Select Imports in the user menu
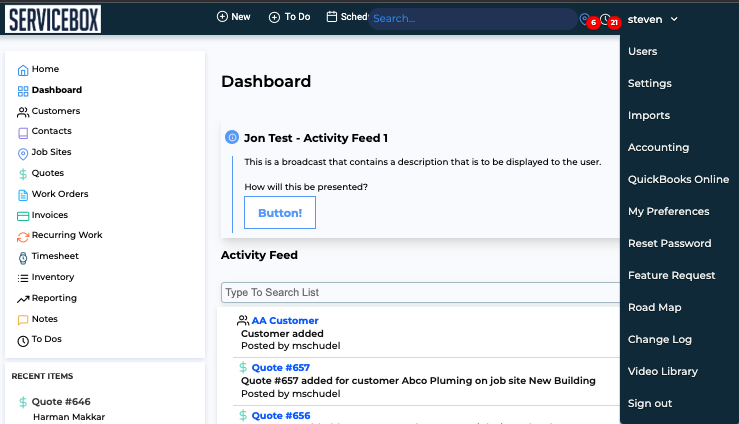The width and height of the screenshot is (739, 424). pyautogui.click(x=649, y=115)
